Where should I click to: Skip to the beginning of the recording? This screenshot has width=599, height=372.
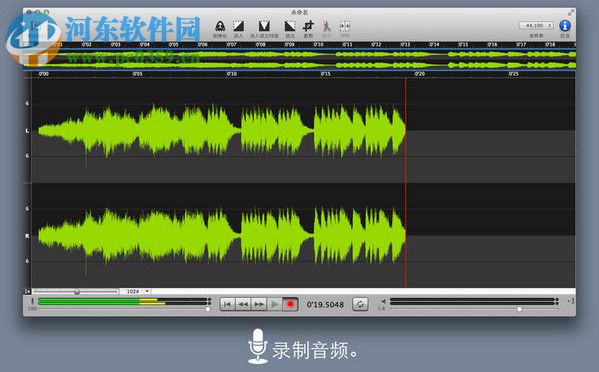[227, 304]
